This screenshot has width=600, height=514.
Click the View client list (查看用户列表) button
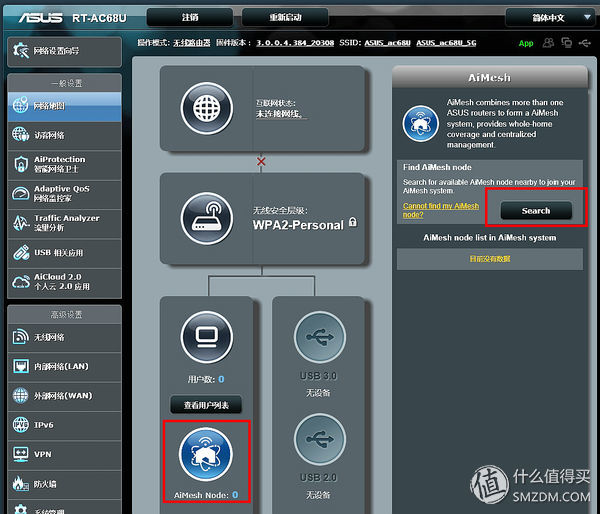click(206, 405)
